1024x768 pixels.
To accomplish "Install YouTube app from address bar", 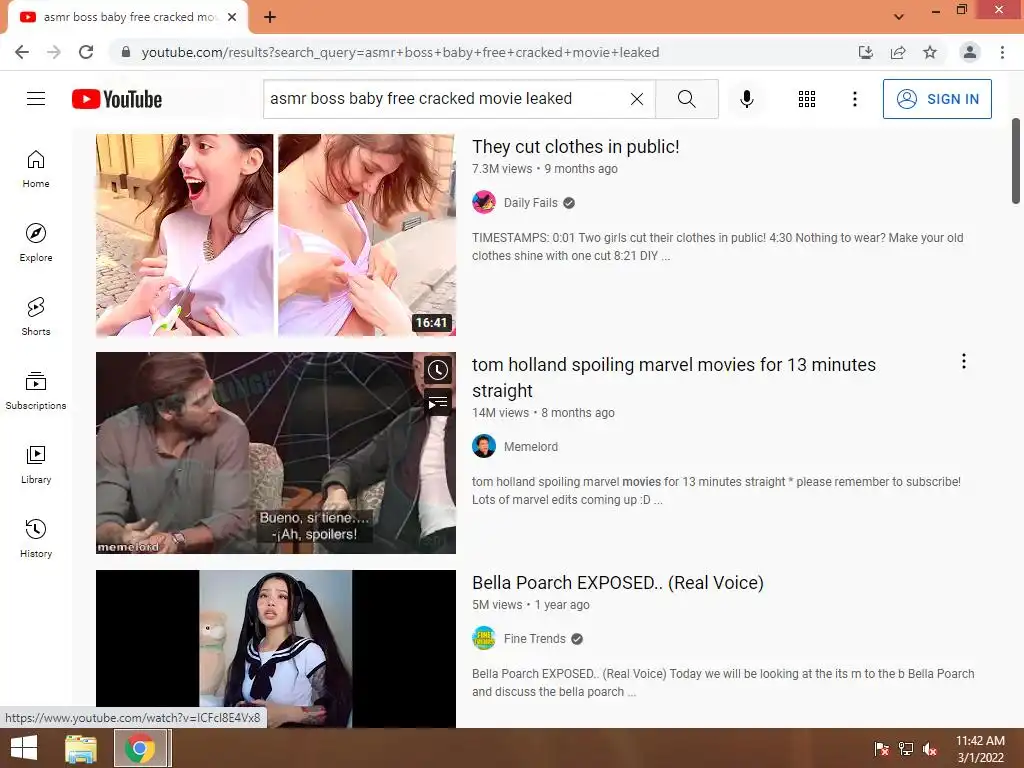I will point(865,52).
